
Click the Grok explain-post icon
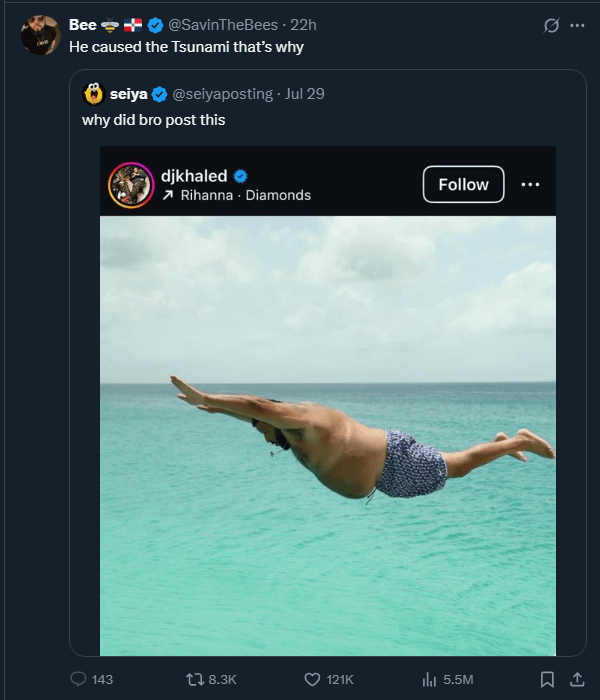coord(551,25)
